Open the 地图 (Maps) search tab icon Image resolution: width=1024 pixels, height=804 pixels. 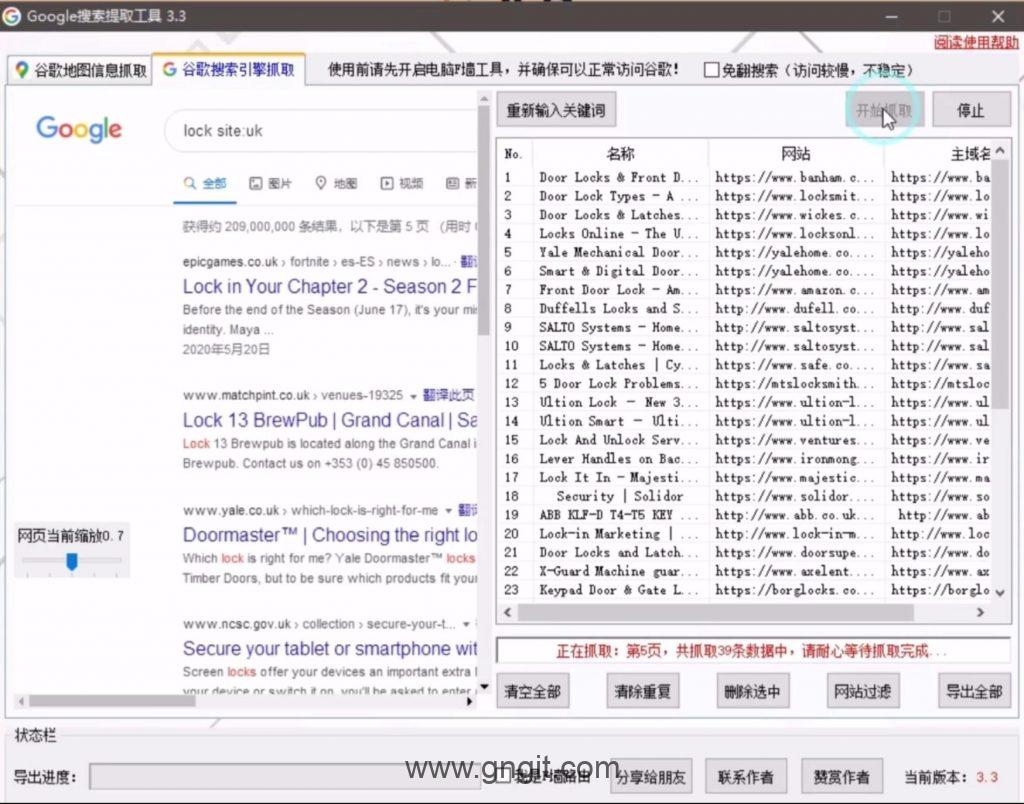321,183
